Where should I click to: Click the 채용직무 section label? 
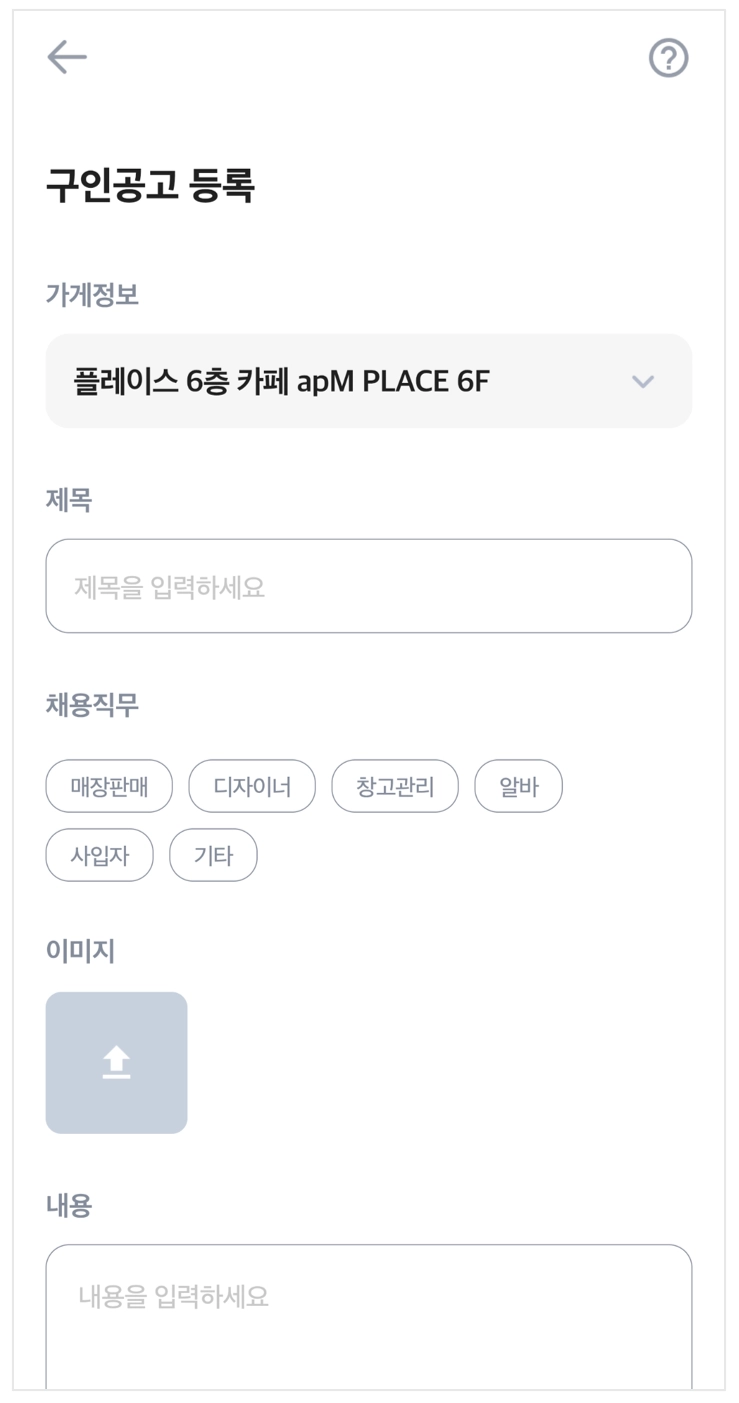92,705
